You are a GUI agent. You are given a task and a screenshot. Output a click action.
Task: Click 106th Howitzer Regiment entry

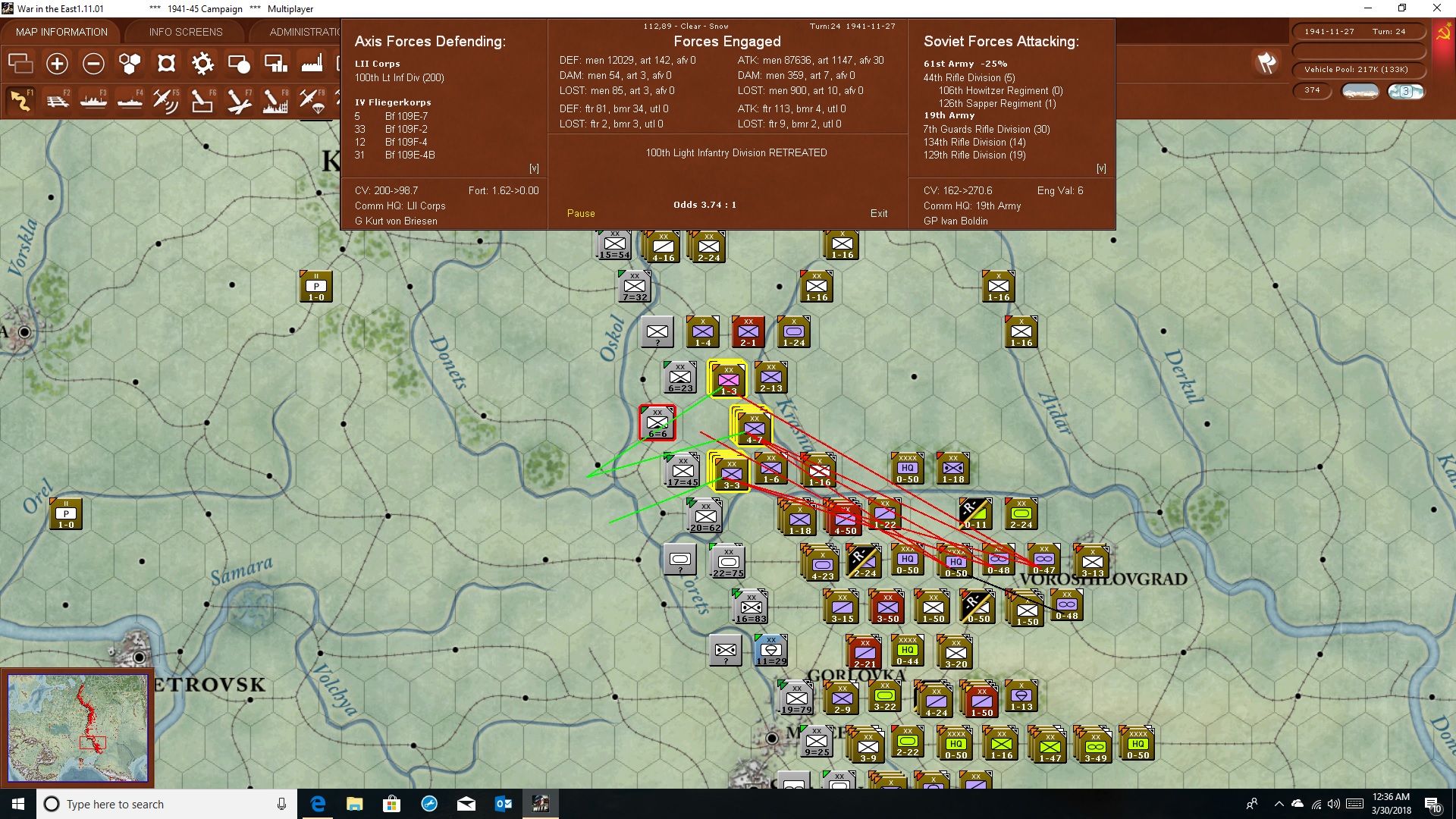(x=1001, y=91)
